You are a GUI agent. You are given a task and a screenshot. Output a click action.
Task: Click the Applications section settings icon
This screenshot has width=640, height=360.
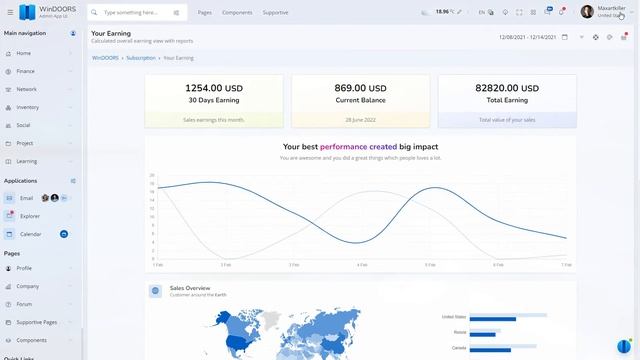(73, 181)
